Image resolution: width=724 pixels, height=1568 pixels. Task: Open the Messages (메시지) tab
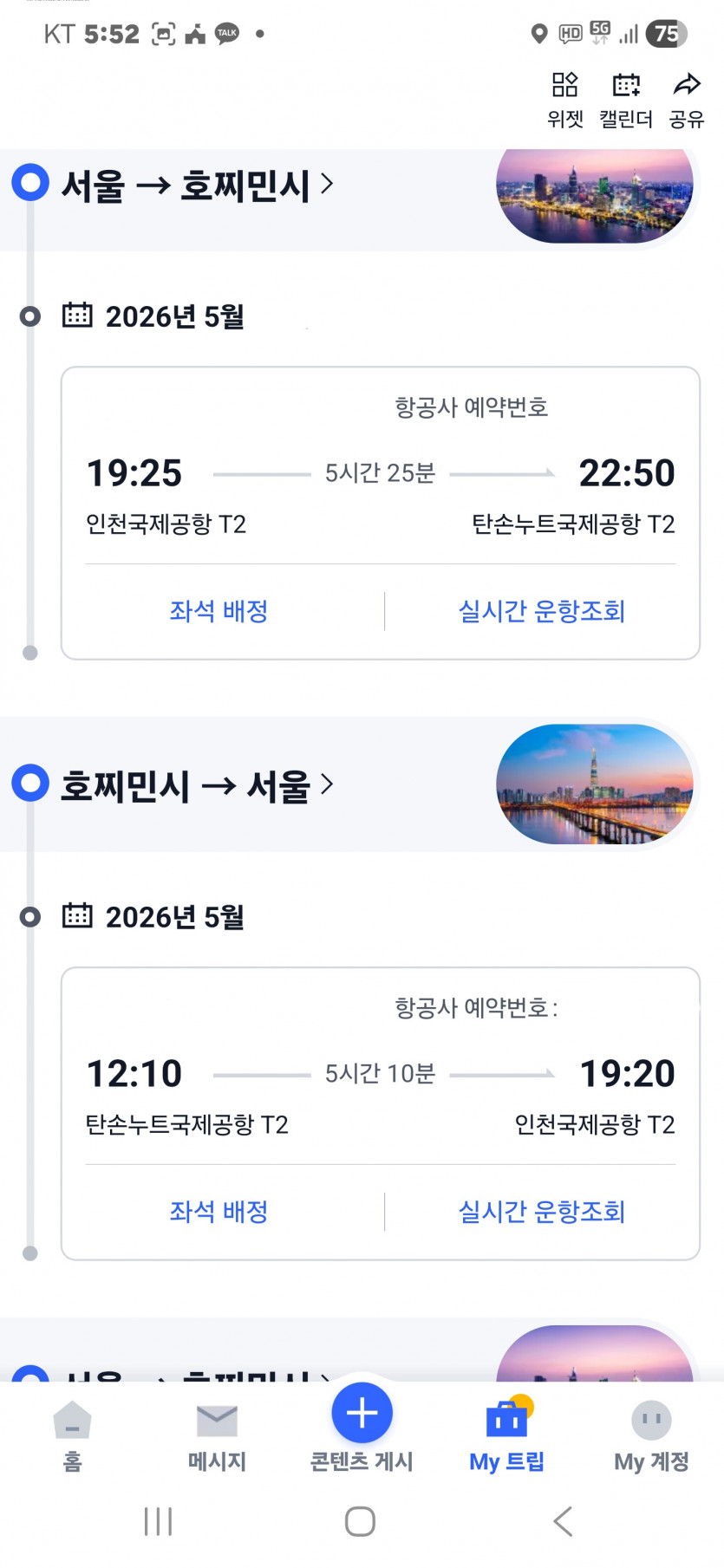point(217,1435)
